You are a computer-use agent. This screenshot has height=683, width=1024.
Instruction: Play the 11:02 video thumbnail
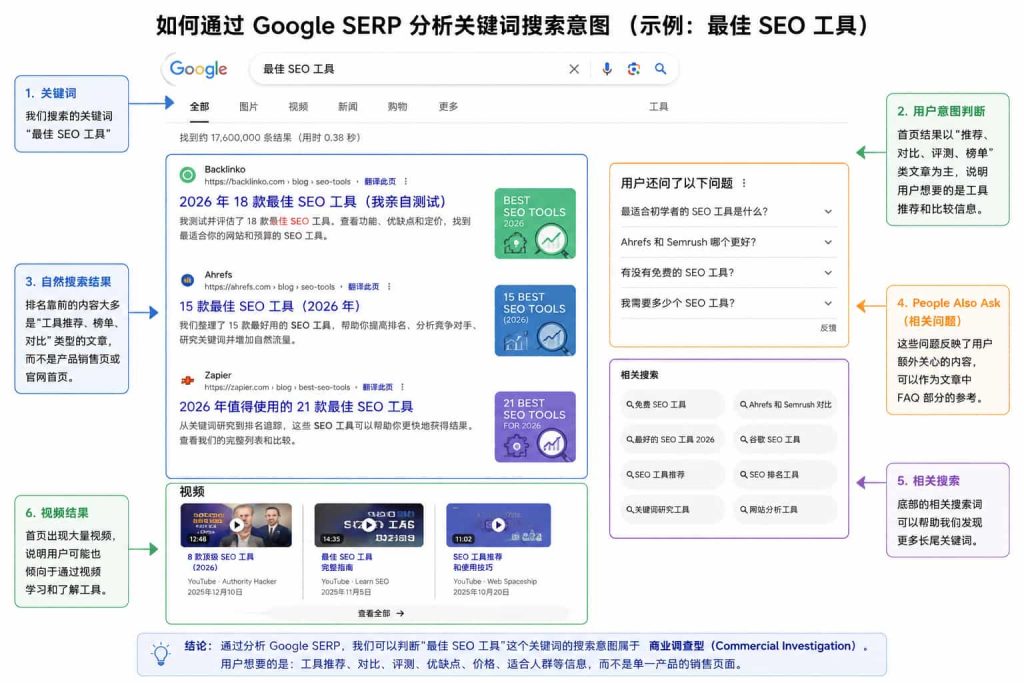pos(498,524)
